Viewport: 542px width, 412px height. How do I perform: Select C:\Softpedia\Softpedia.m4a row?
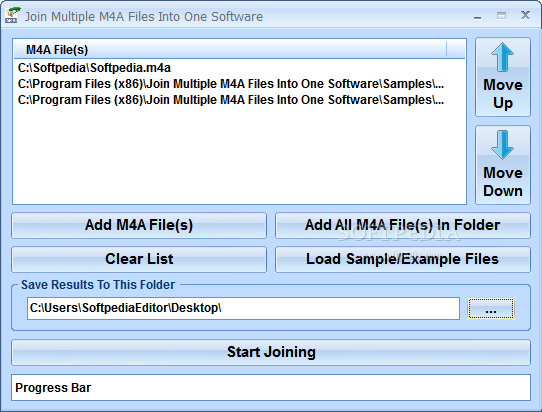click(239, 68)
